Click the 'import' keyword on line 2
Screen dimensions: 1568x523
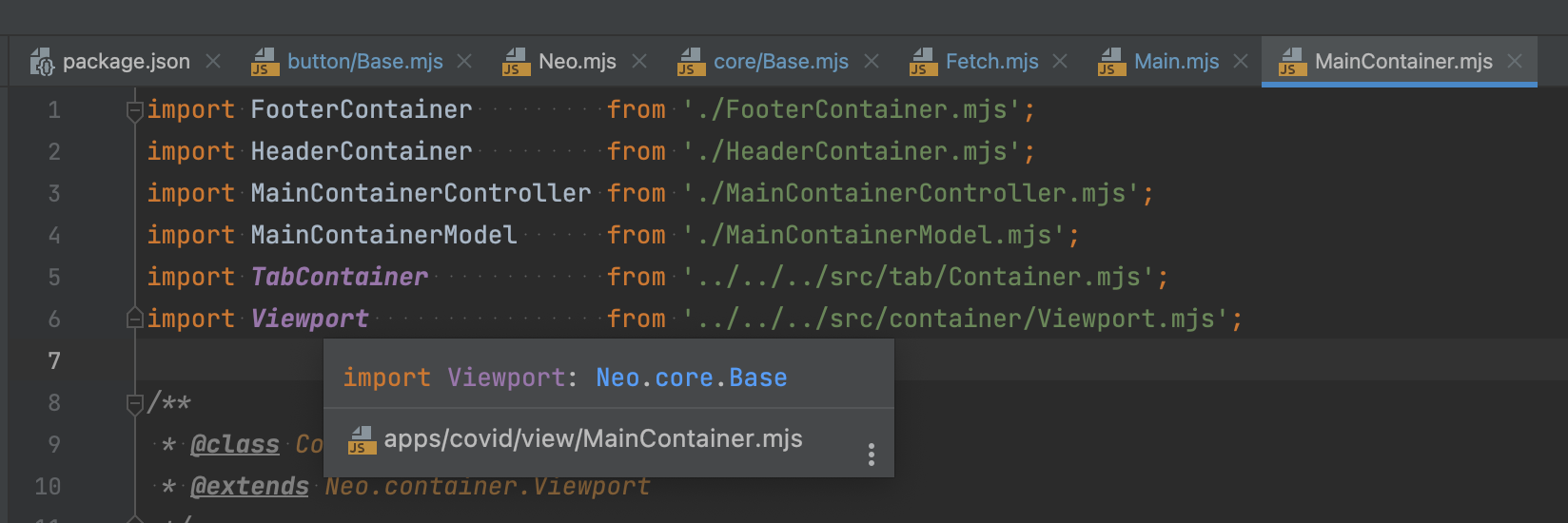tap(191, 151)
